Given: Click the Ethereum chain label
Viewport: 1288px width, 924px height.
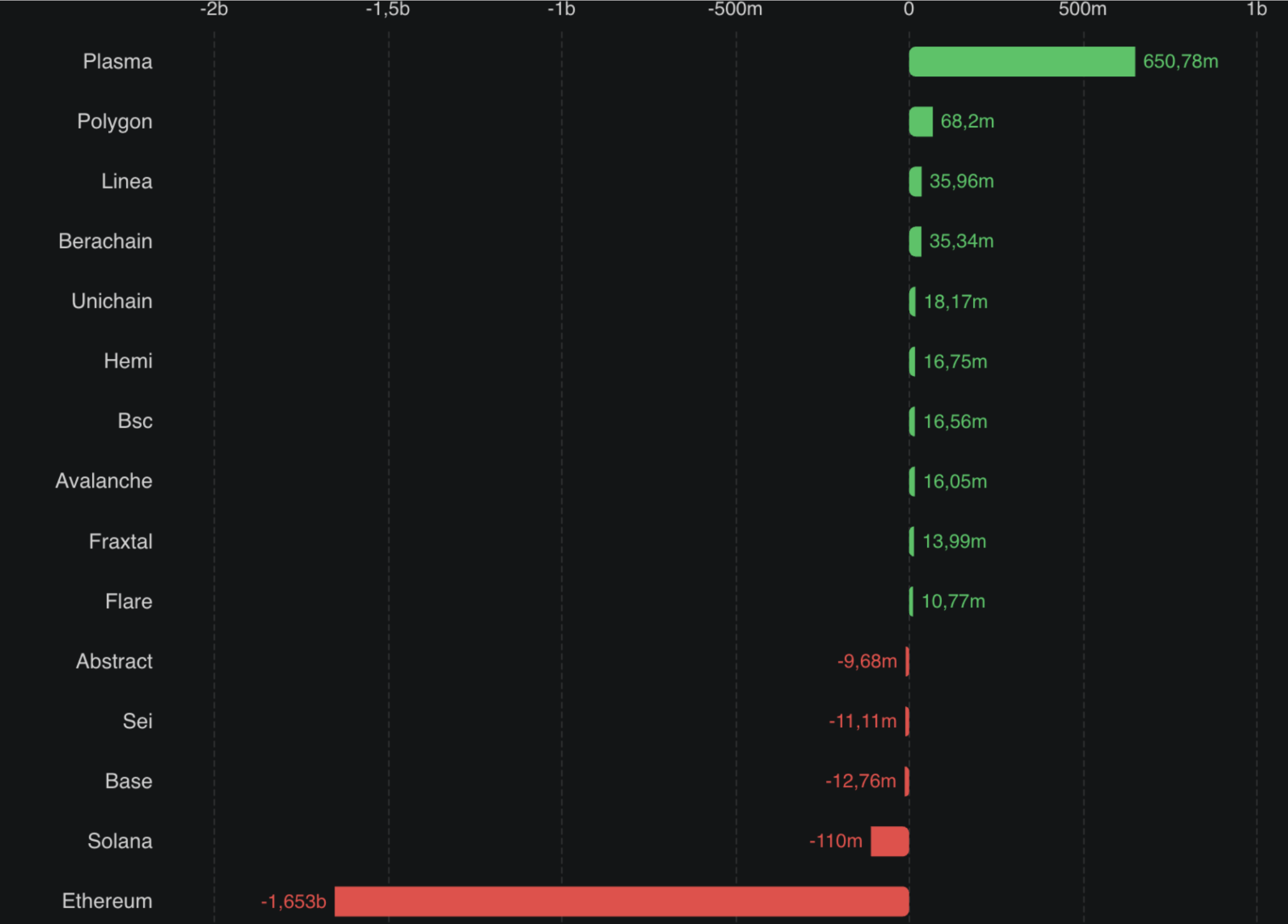Looking at the screenshot, I should [107, 901].
